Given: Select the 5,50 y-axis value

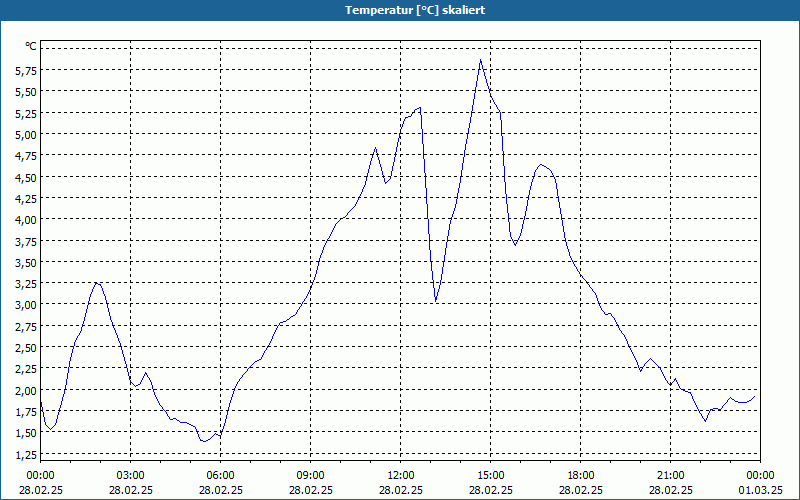Looking at the screenshot, I should pyautogui.click(x=26, y=92).
